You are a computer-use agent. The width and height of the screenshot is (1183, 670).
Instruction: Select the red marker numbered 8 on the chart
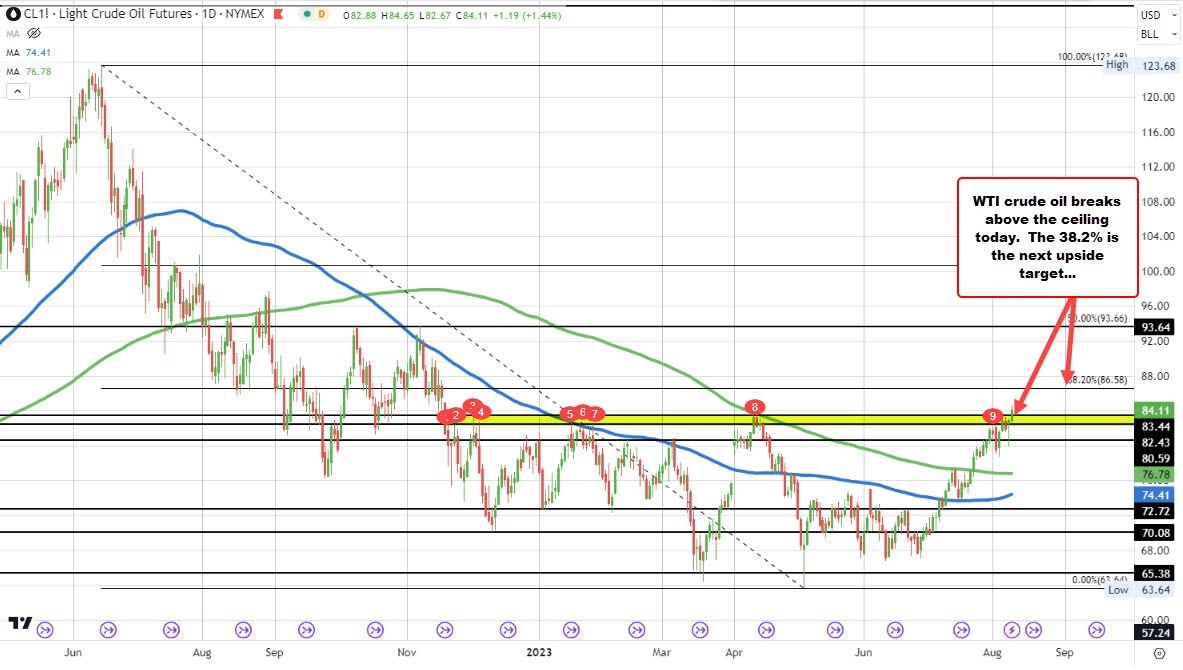tap(754, 407)
